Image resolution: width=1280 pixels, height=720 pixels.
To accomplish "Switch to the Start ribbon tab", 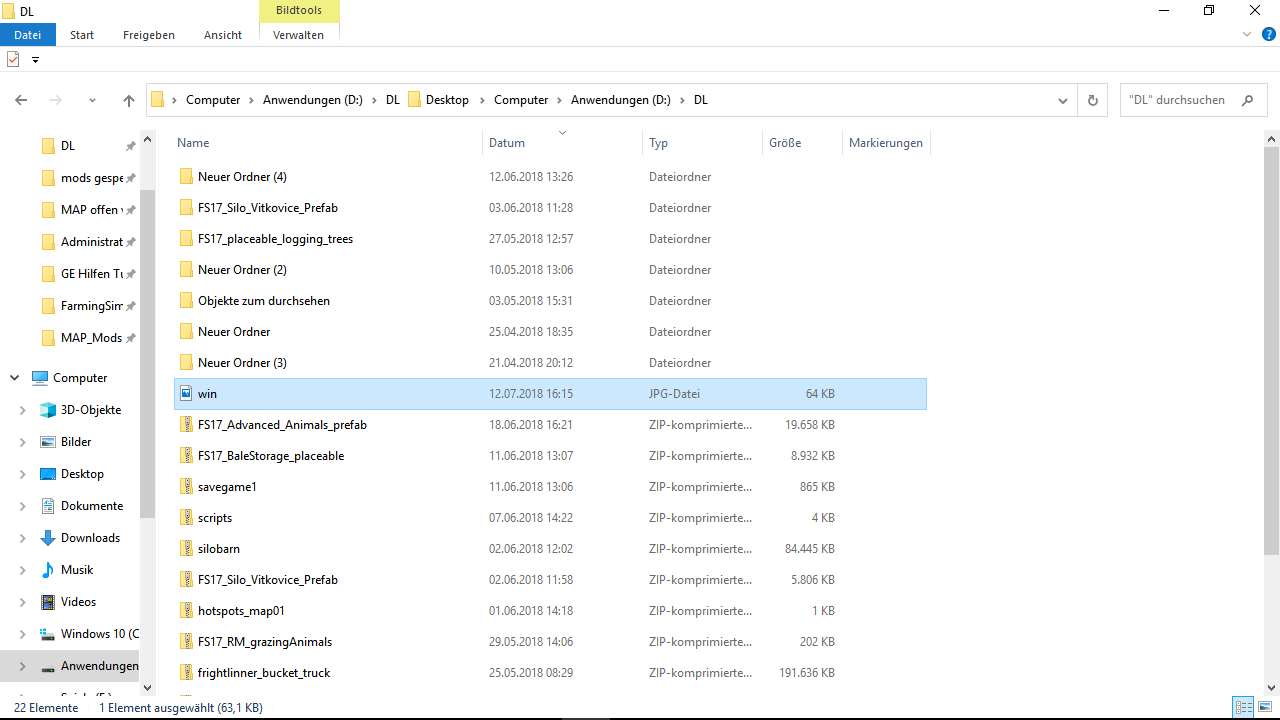I will tap(82, 34).
